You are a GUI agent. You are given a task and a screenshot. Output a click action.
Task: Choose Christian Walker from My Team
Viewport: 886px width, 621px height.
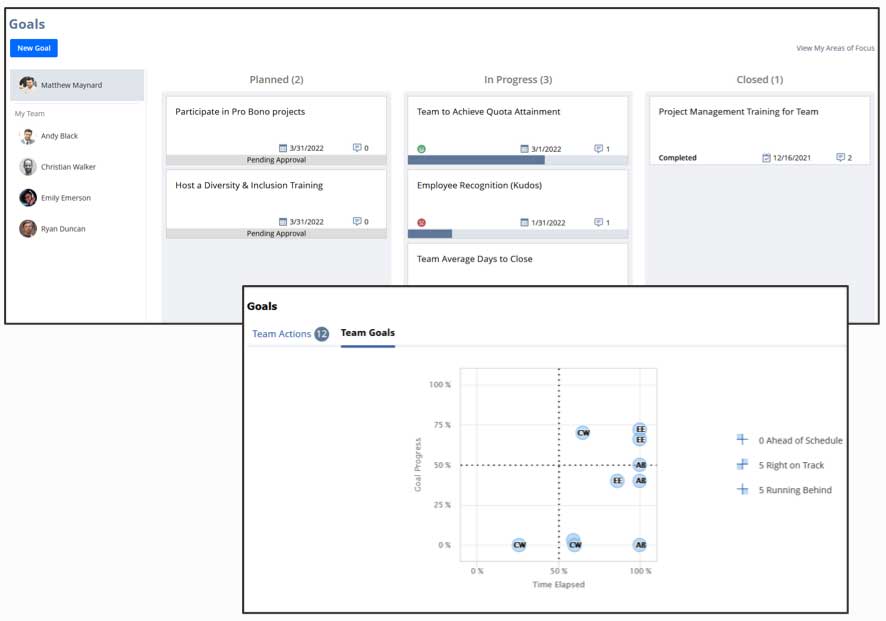point(68,167)
